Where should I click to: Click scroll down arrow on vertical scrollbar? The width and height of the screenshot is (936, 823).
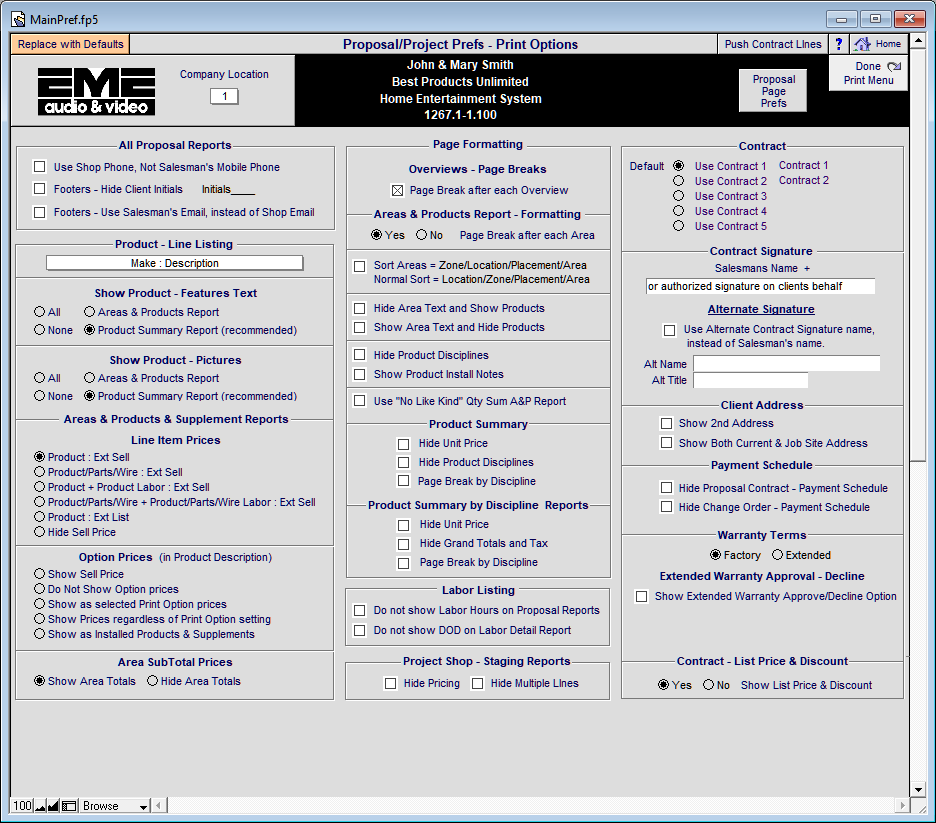pos(918,789)
